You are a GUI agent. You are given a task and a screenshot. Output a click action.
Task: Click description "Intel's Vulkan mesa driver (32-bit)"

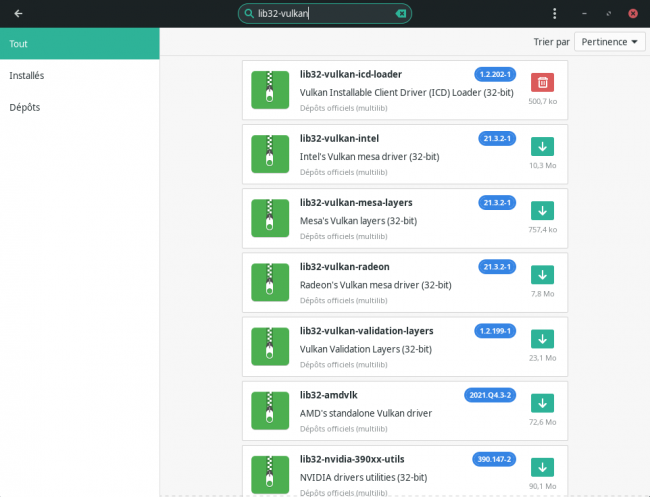click(369, 157)
